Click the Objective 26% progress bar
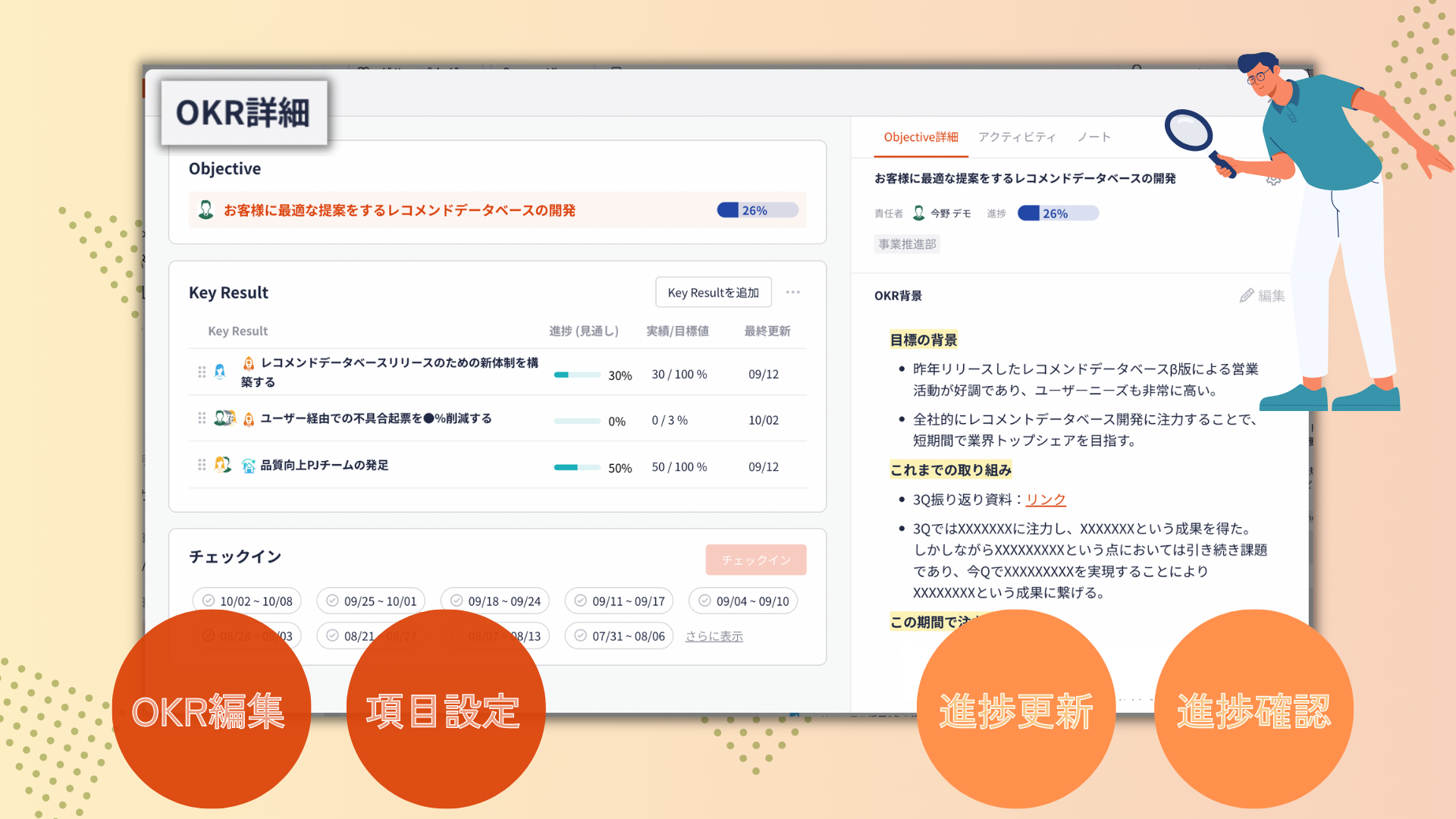Image resolution: width=1456 pixels, height=819 pixels. pos(758,210)
